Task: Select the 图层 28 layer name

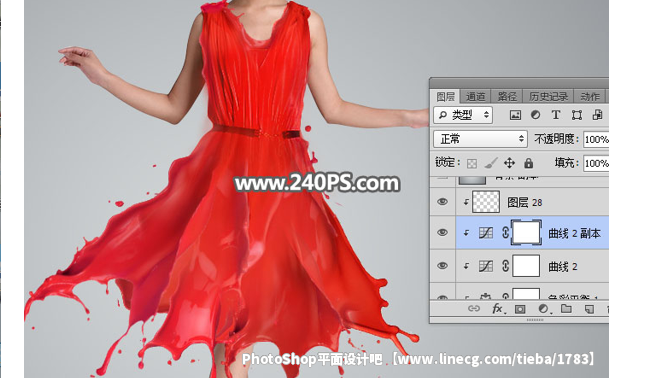Action: tap(524, 202)
